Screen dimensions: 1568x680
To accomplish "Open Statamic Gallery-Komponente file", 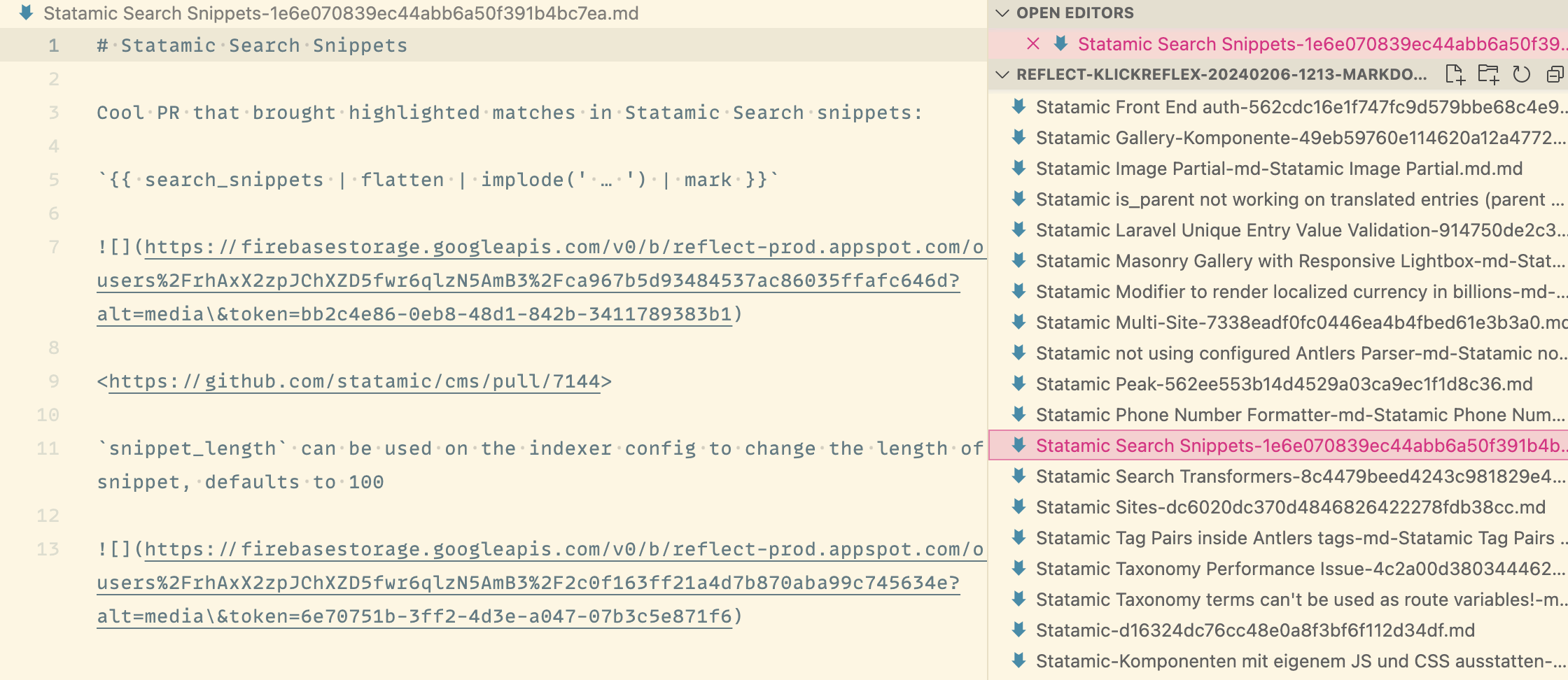I will [1278, 138].
